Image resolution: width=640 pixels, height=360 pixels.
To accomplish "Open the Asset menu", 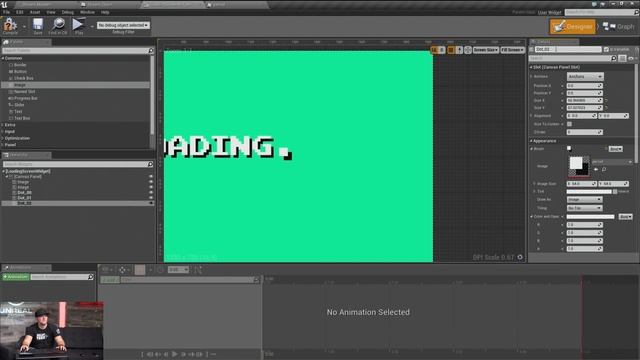I will click(x=35, y=12).
